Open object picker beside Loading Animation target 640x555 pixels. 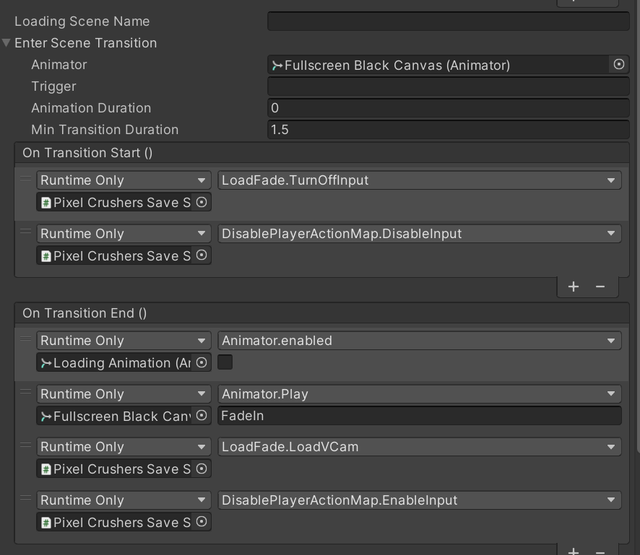pyautogui.click(x=201, y=362)
